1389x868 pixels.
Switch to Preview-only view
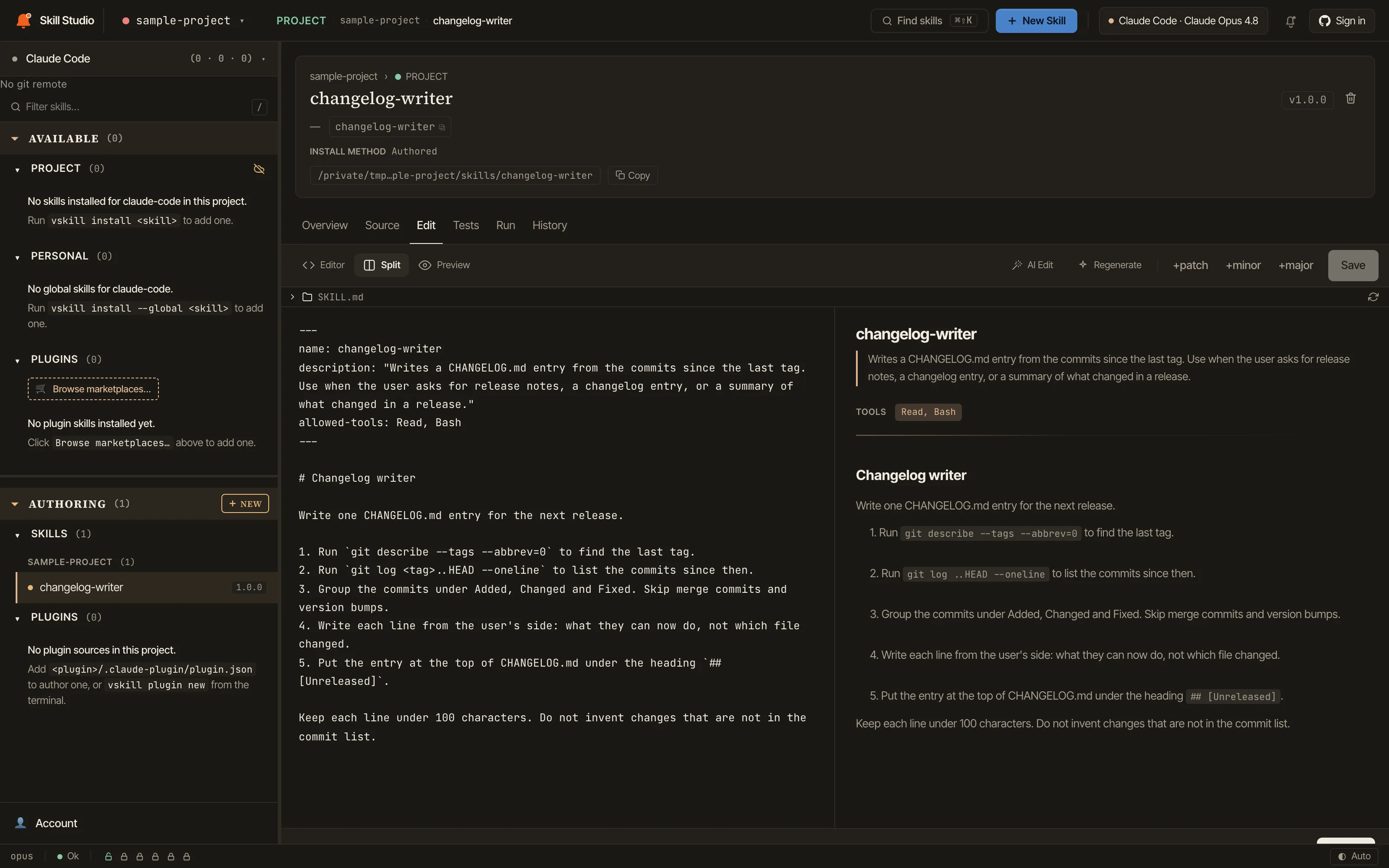tap(444, 265)
